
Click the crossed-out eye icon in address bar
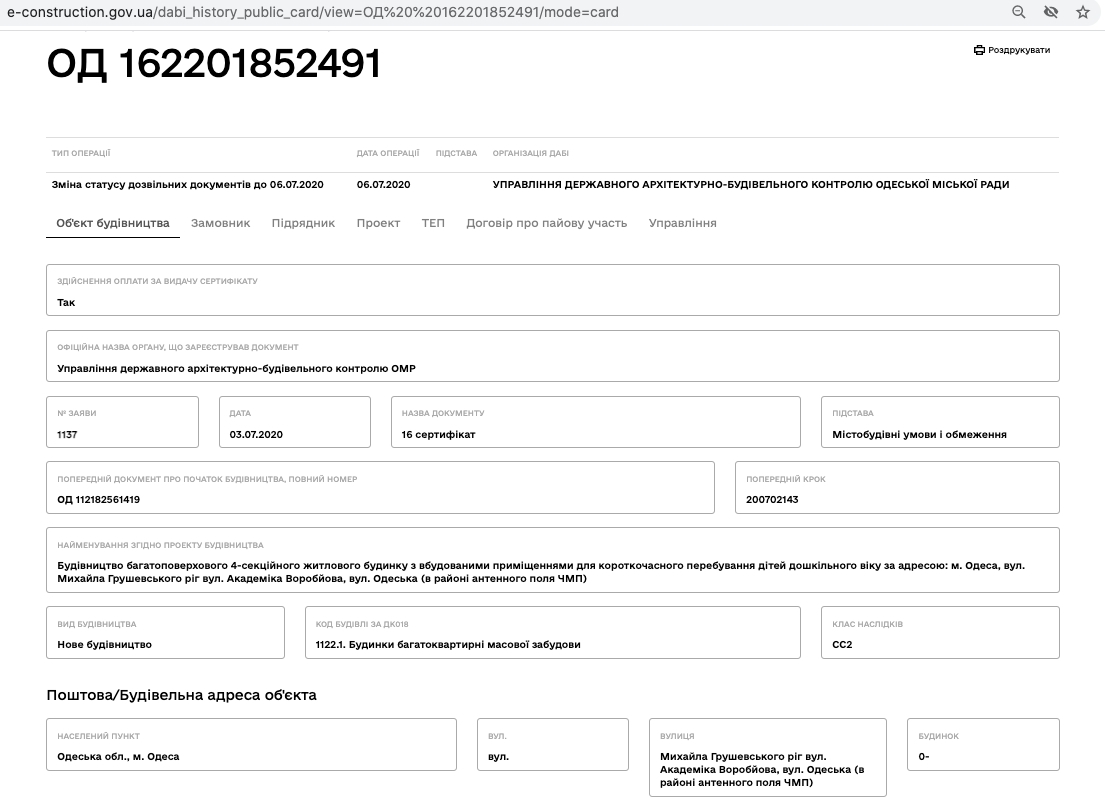click(1051, 12)
